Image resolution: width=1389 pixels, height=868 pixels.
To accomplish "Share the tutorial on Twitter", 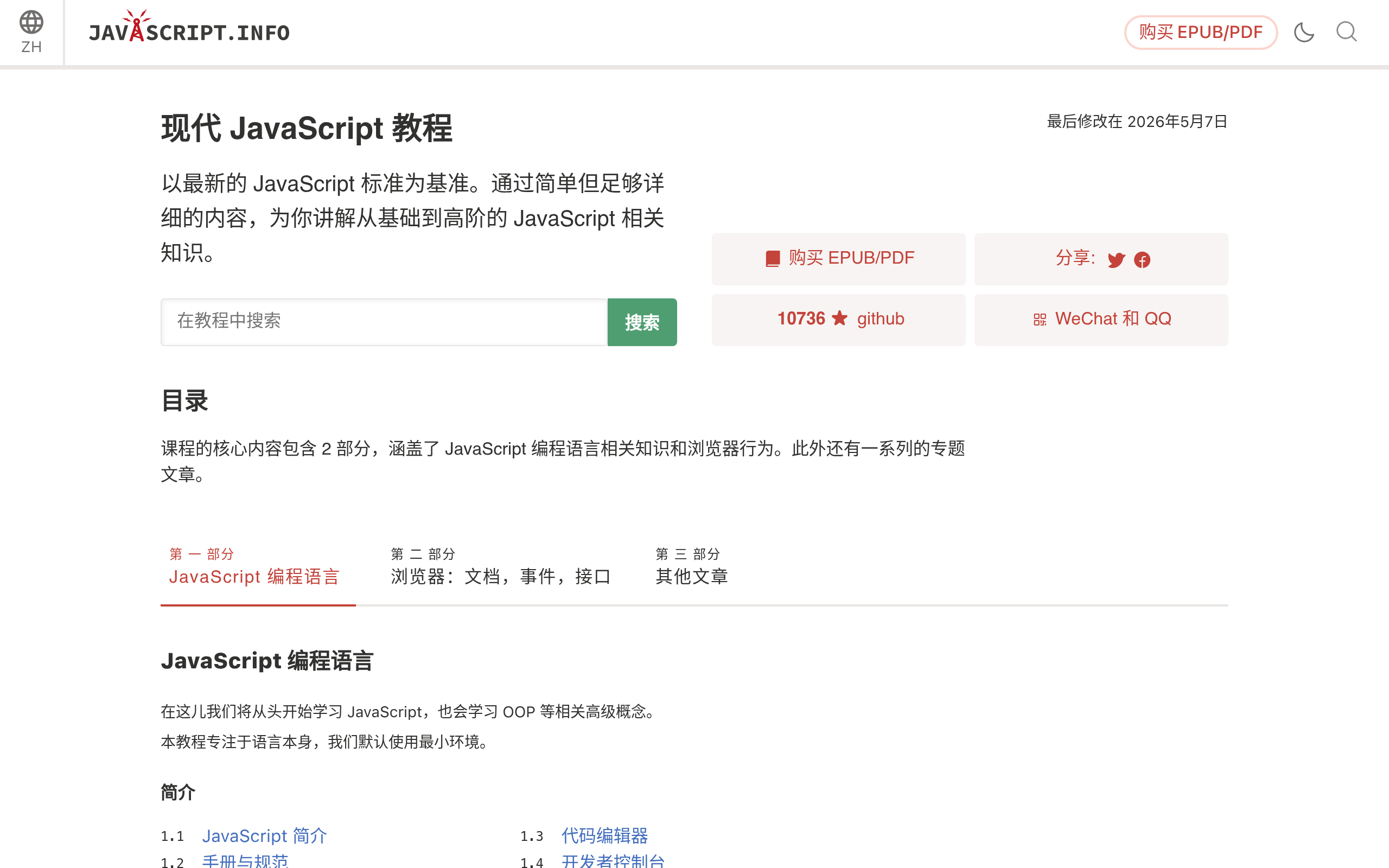I will point(1116,260).
